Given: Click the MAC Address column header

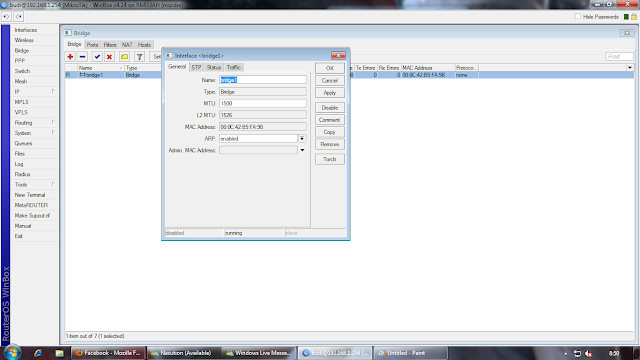Looking at the screenshot, I should (428, 68).
